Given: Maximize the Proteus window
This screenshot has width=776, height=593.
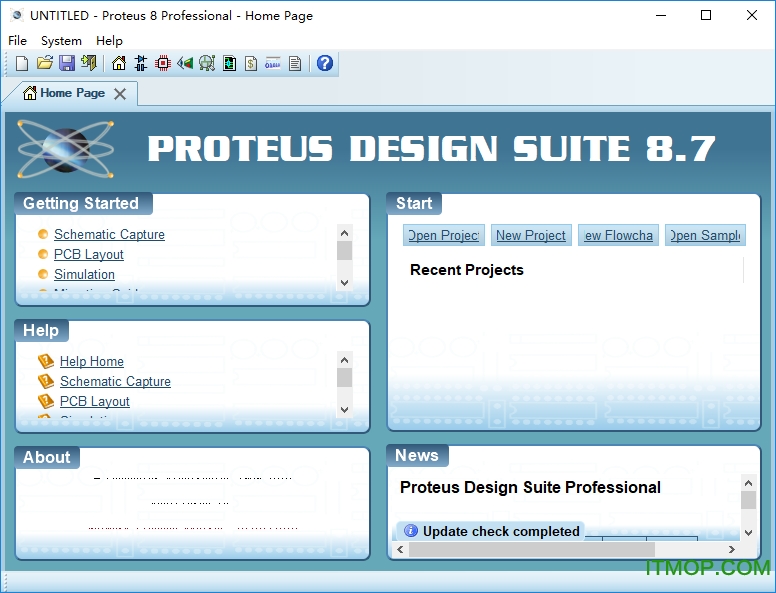Looking at the screenshot, I should point(706,15).
